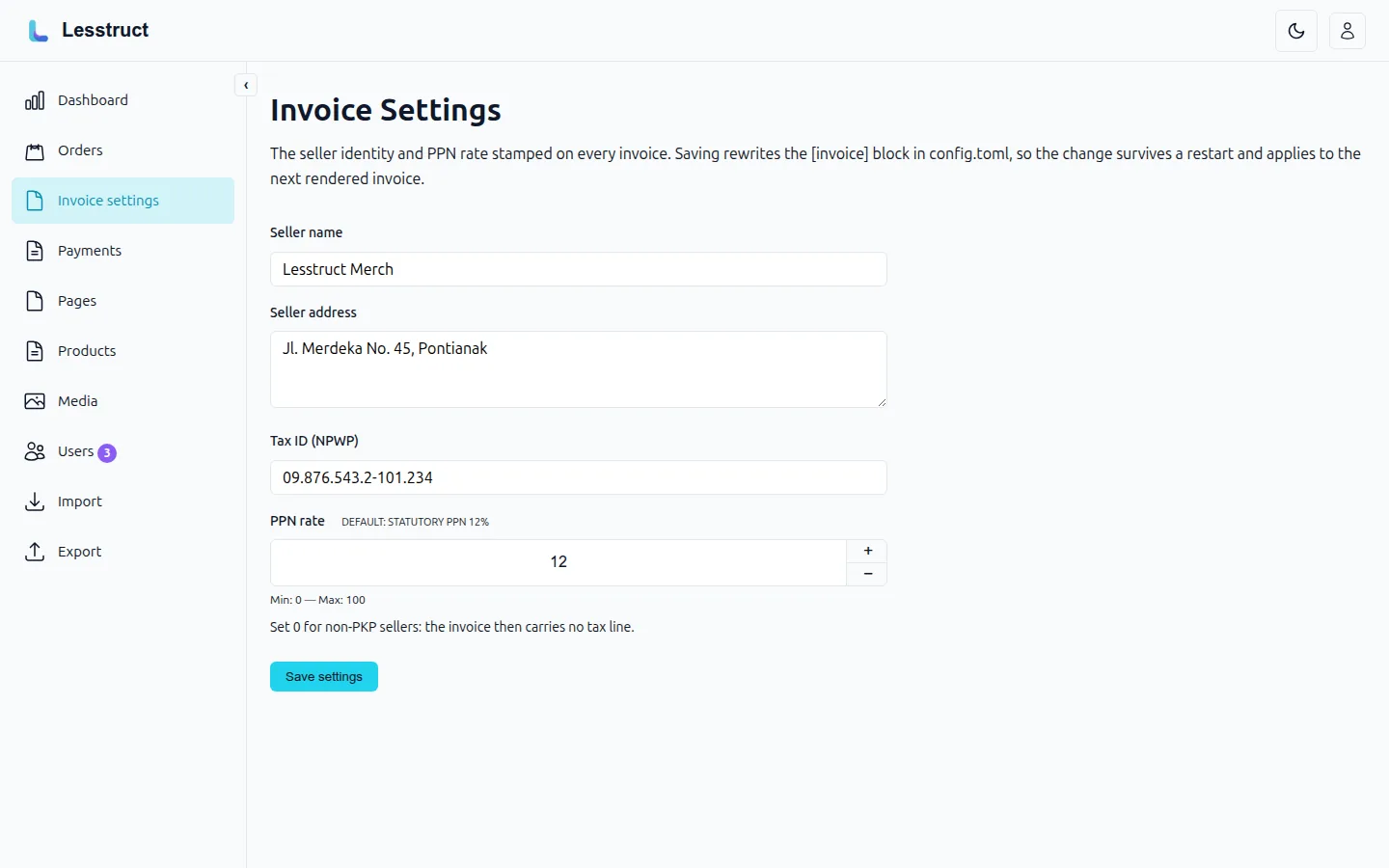The image size is (1389, 868).
Task: Click the textarea resize handle
Action: (x=882, y=402)
